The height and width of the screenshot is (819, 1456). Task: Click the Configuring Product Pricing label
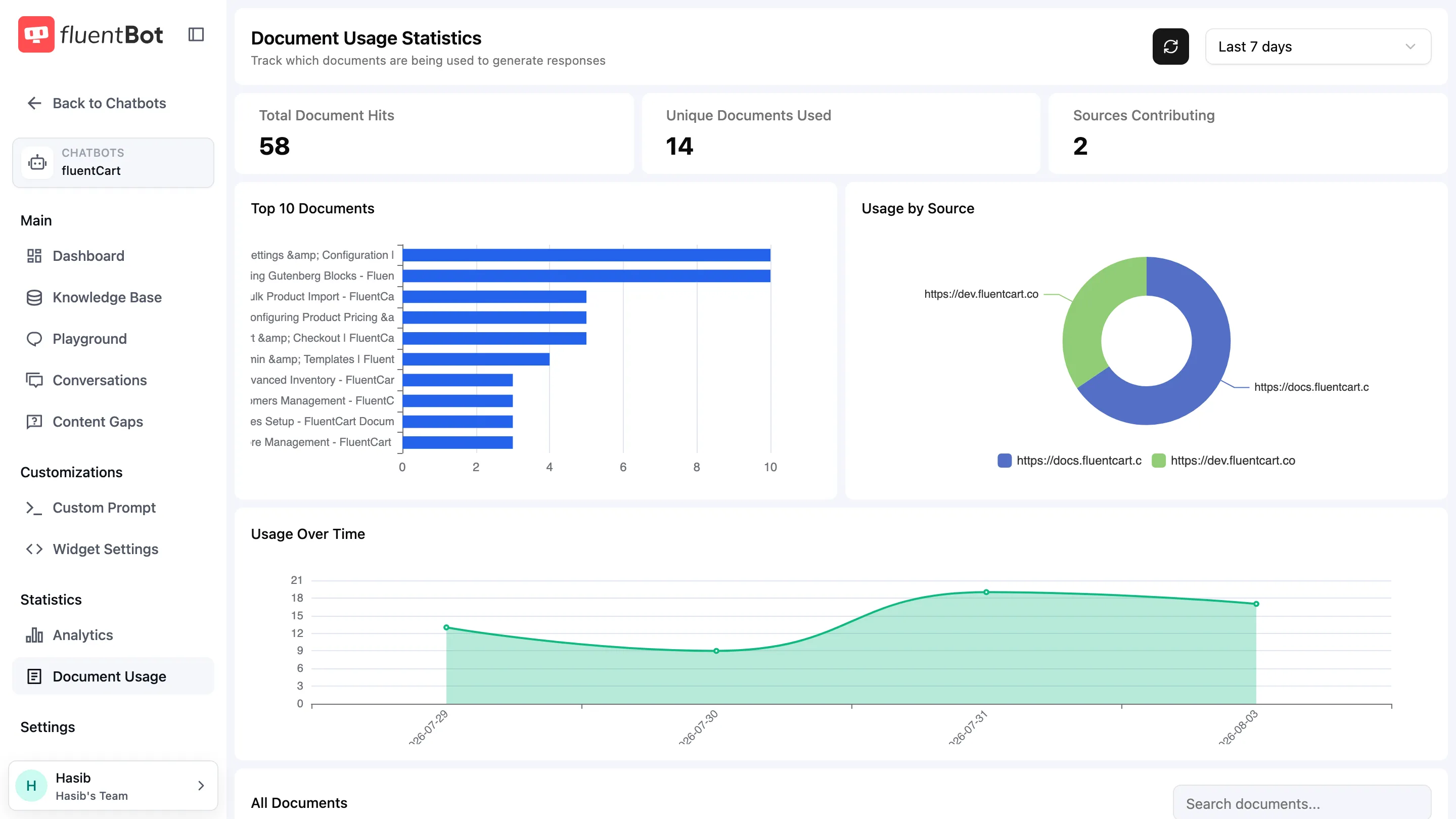322,317
